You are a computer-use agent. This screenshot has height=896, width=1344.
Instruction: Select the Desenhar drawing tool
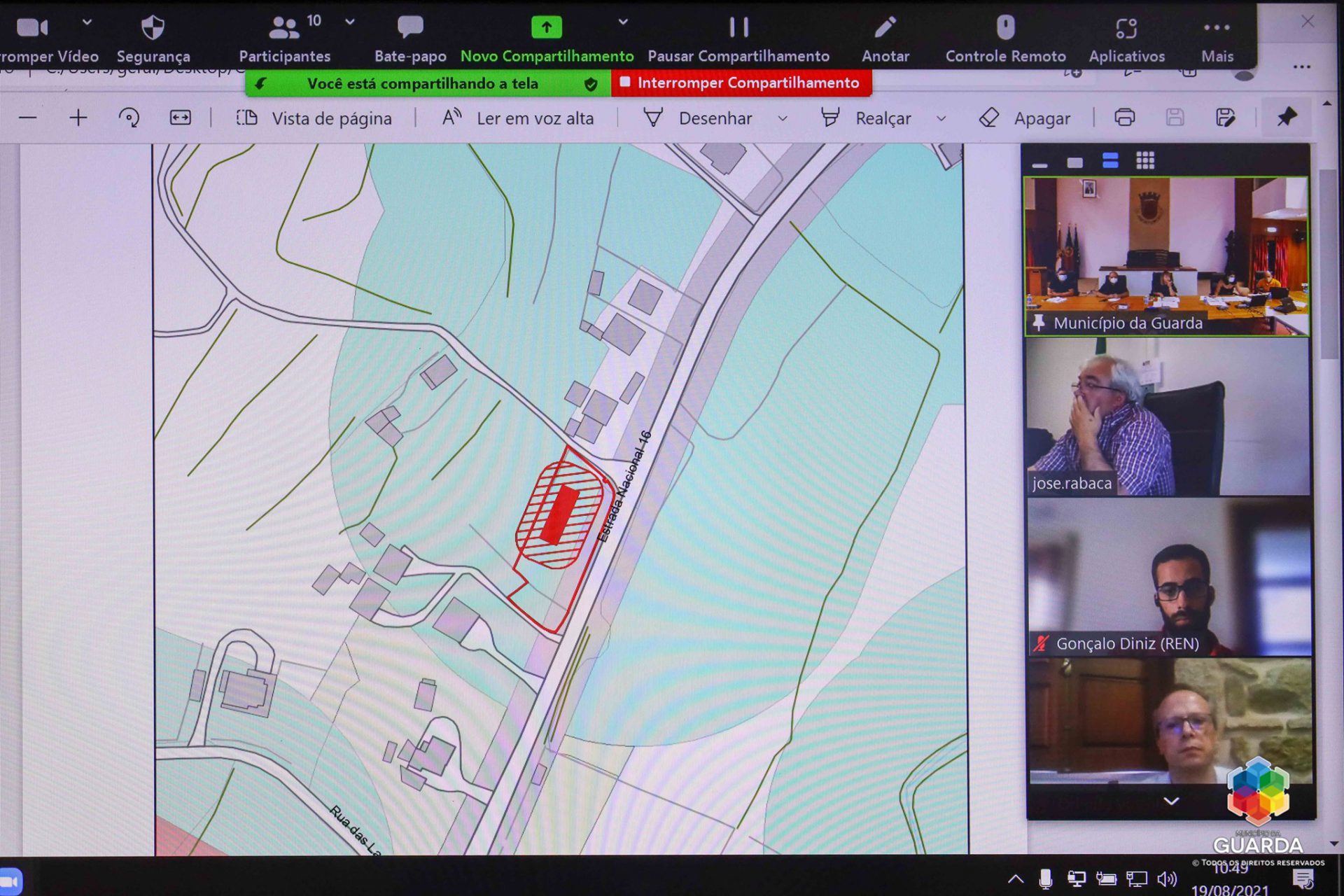point(697,118)
